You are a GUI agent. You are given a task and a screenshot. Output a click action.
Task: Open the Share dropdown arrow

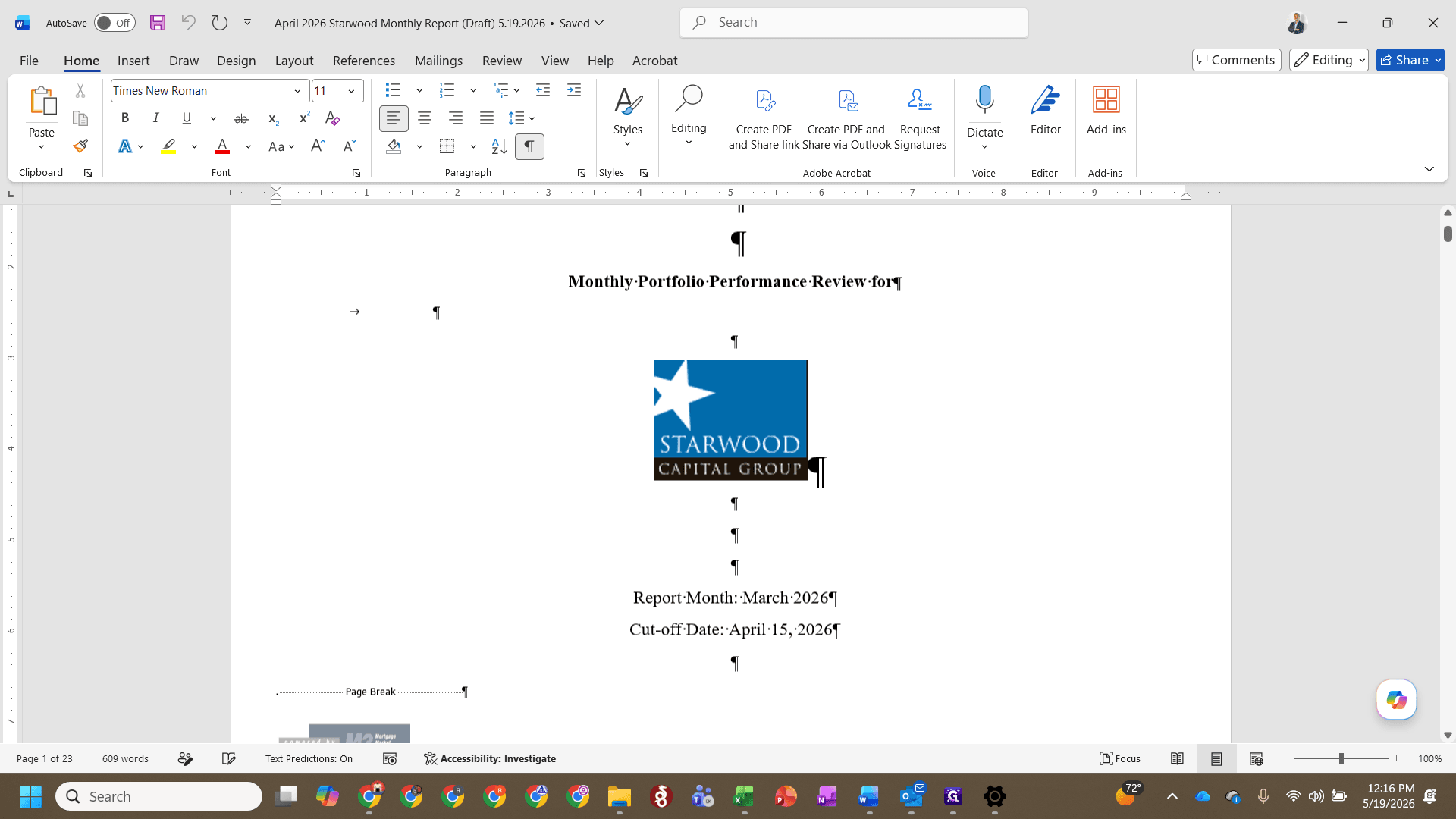(x=1438, y=60)
